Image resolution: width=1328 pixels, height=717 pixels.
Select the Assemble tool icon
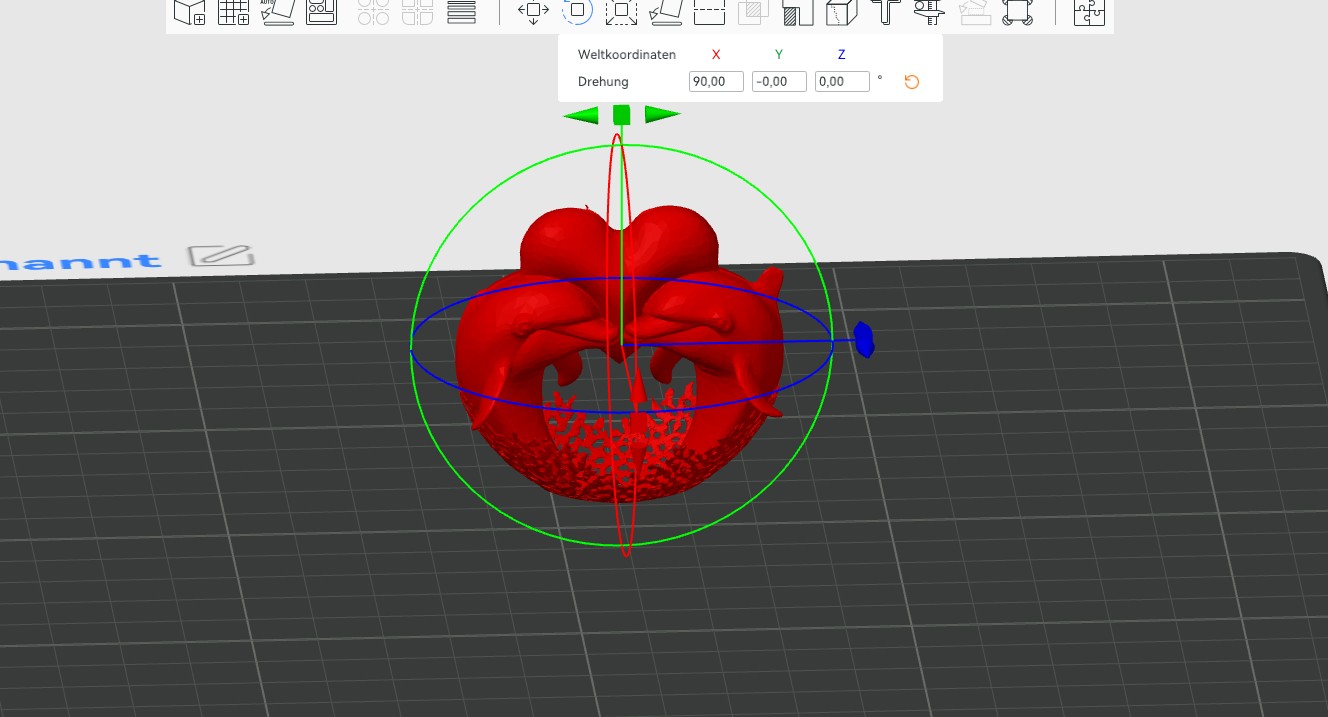1018,12
